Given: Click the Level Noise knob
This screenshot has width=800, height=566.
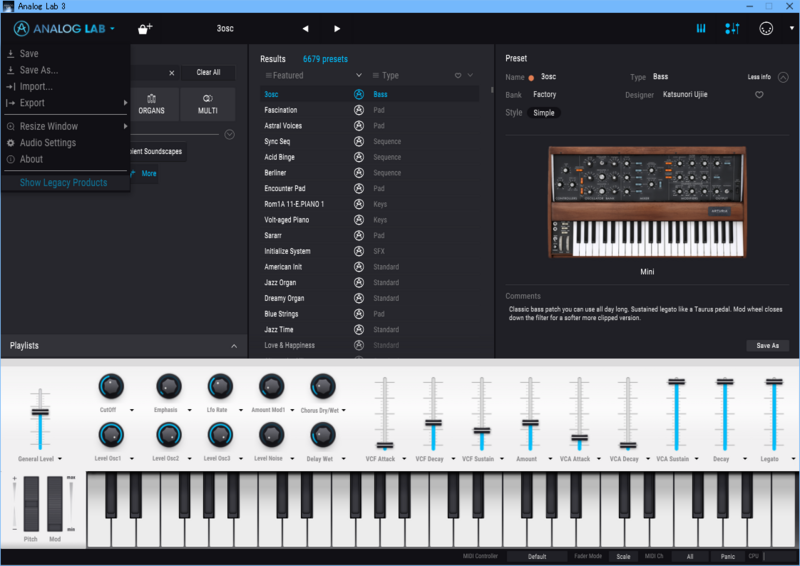Looking at the screenshot, I should coord(271,435).
